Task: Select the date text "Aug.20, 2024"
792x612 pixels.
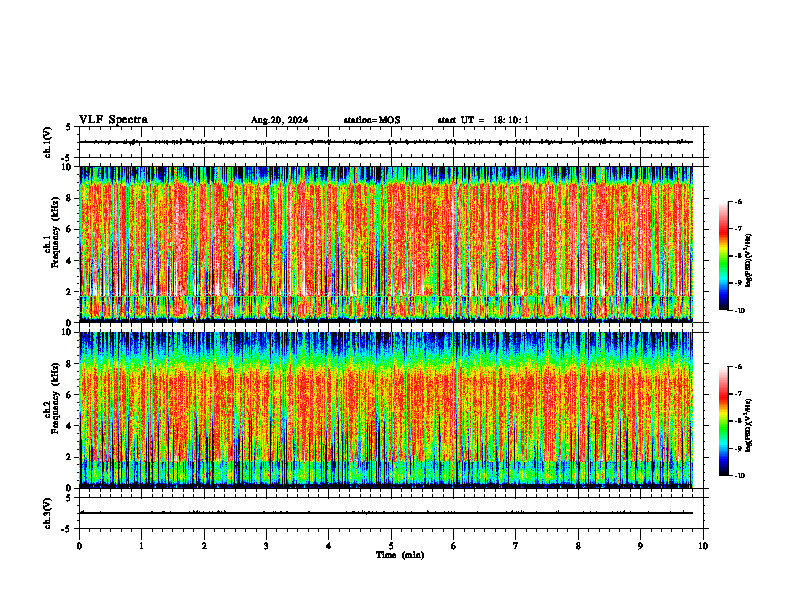Action: [x=279, y=120]
